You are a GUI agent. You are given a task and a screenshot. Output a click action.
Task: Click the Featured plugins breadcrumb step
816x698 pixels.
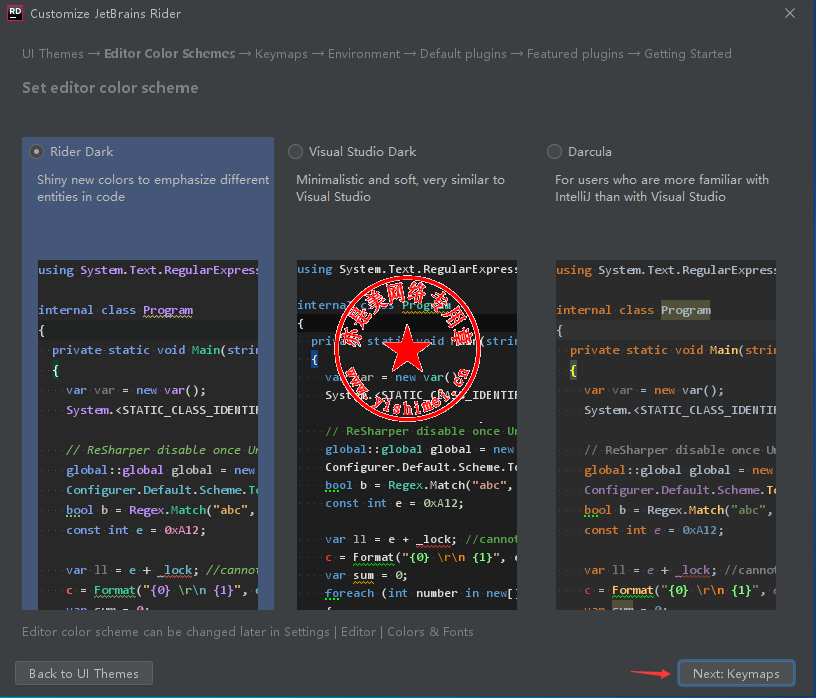(x=575, y=54)
